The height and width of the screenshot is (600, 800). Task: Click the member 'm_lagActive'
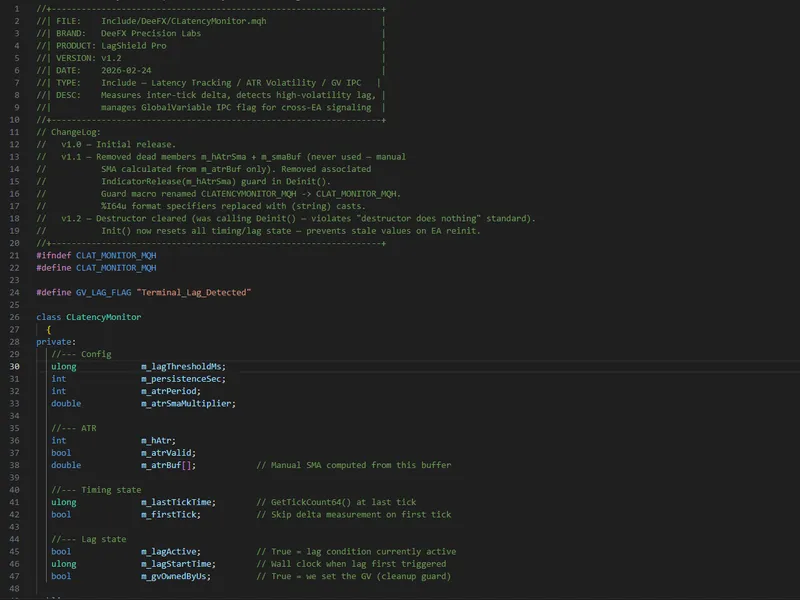(x=169, y=552)
